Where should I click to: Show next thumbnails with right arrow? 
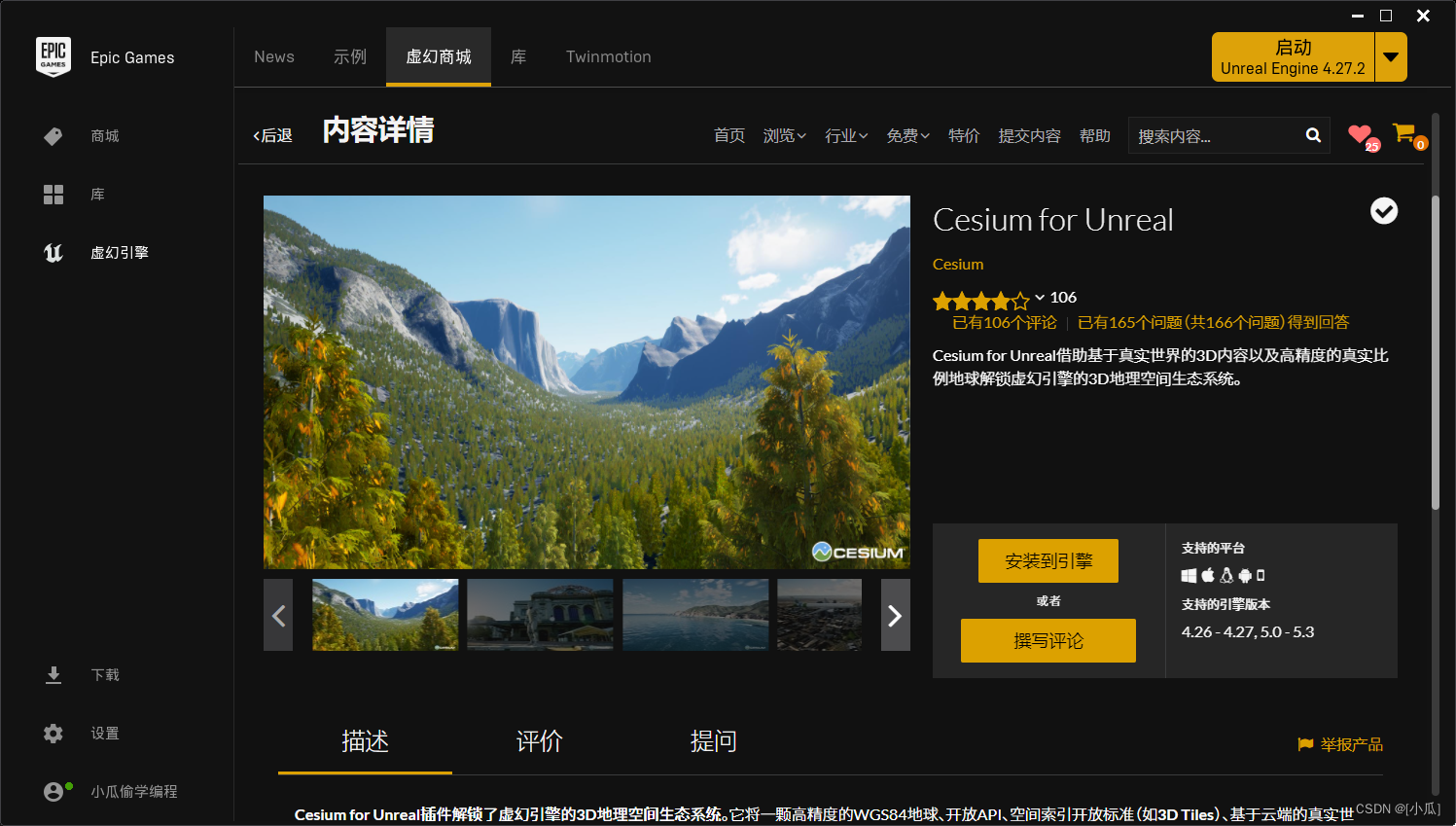(895, 615)
